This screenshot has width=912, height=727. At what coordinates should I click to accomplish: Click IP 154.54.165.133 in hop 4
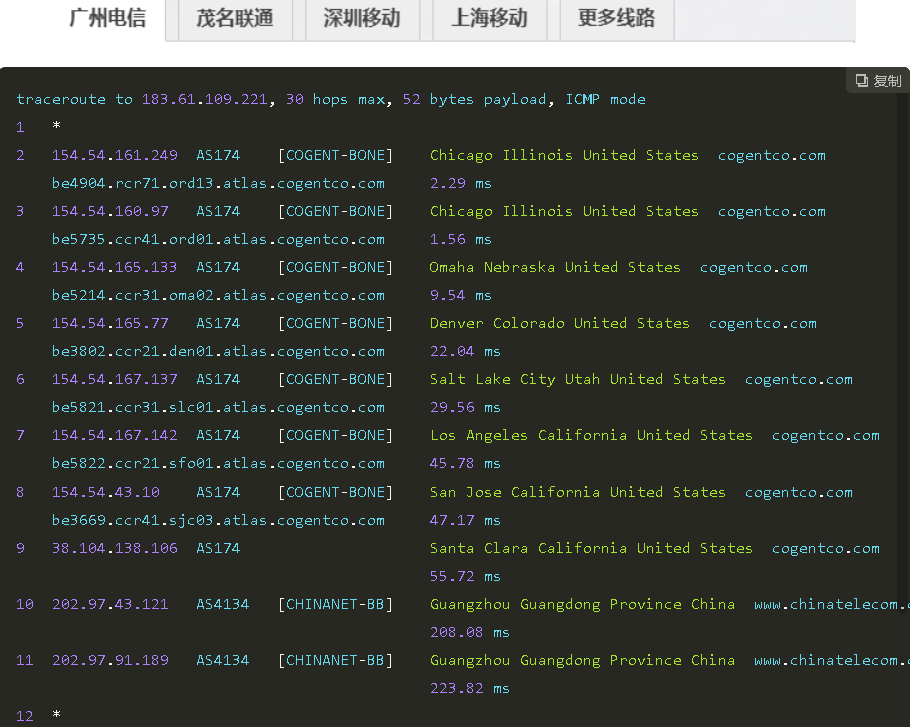115,267
